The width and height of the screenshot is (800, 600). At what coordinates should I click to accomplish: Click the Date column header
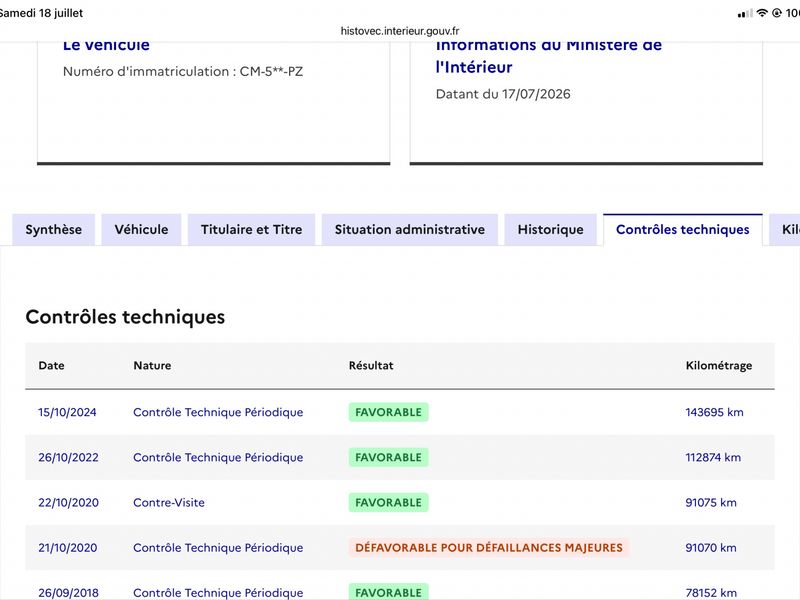coord(52,365)
